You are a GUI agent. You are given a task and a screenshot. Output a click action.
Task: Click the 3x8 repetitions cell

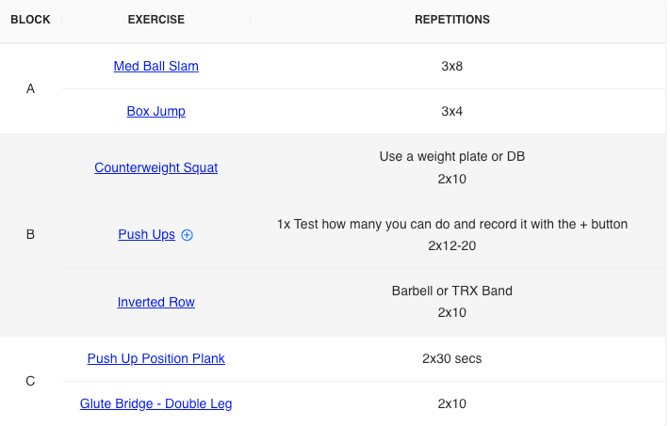click(x=452, y=66)
